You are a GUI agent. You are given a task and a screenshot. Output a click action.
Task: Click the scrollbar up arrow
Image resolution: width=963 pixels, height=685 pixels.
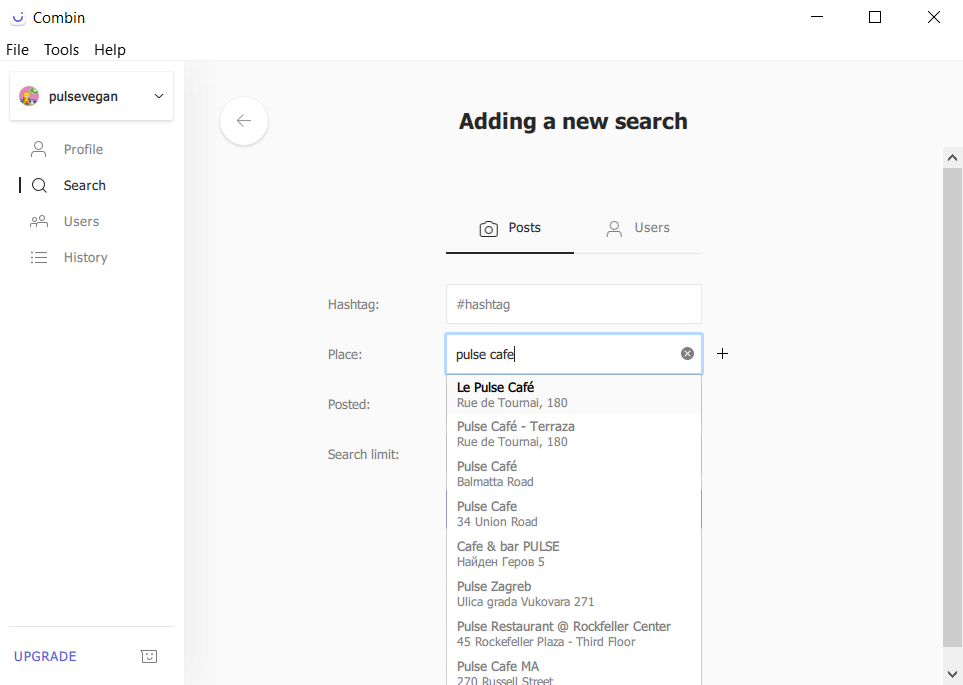pos(953,158)
